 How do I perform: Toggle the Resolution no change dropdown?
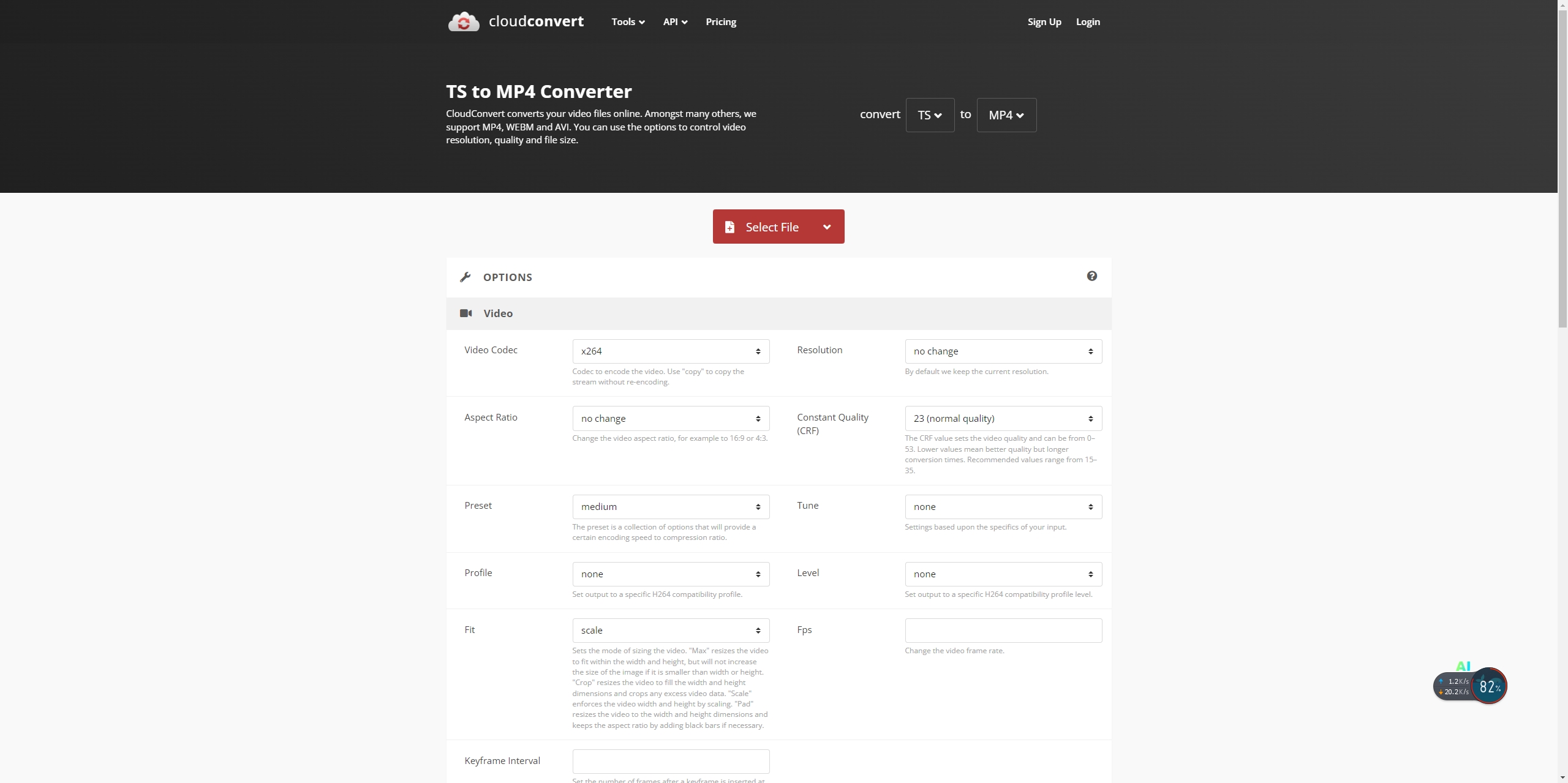[1002, 351]
